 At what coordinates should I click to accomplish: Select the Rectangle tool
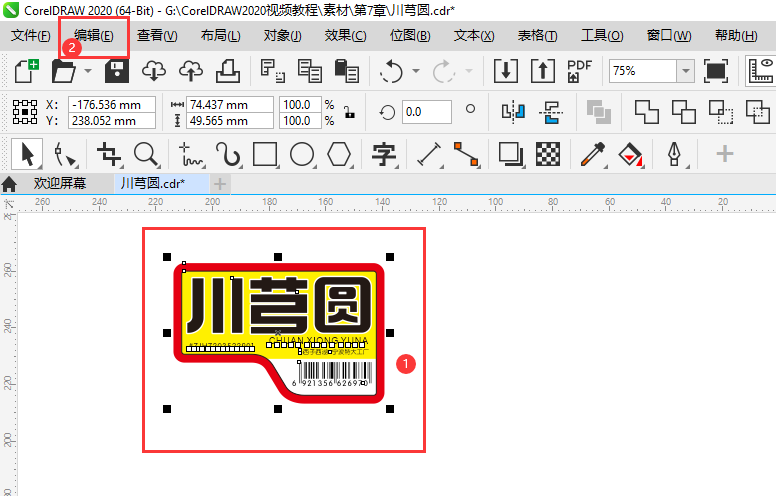(x=265, y=154)
